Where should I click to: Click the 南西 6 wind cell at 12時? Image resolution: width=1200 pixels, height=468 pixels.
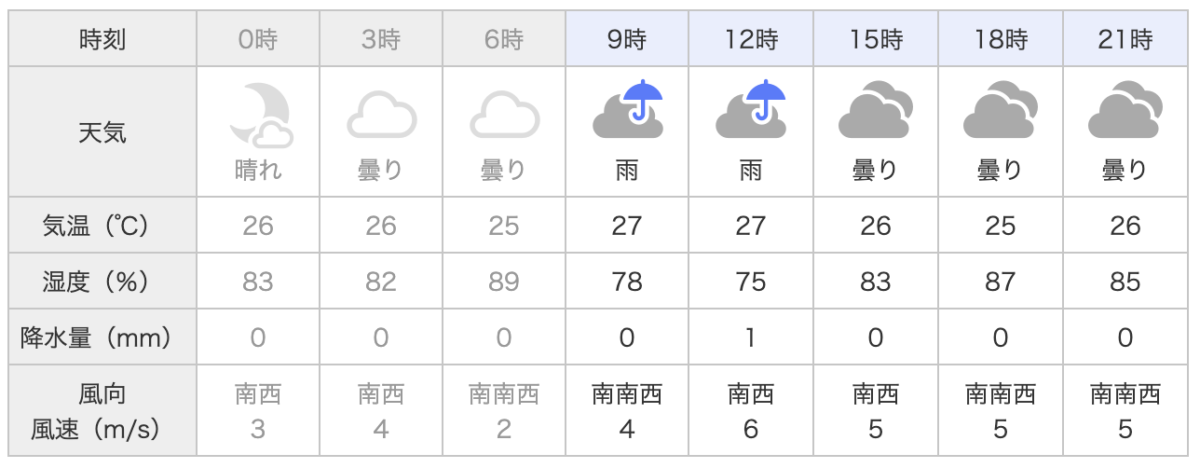751,411
